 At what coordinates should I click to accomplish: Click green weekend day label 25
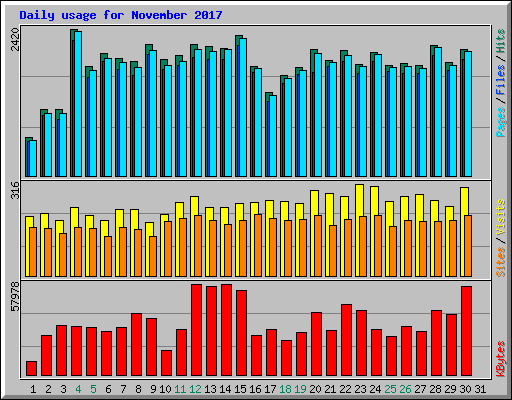coord(390,389)
